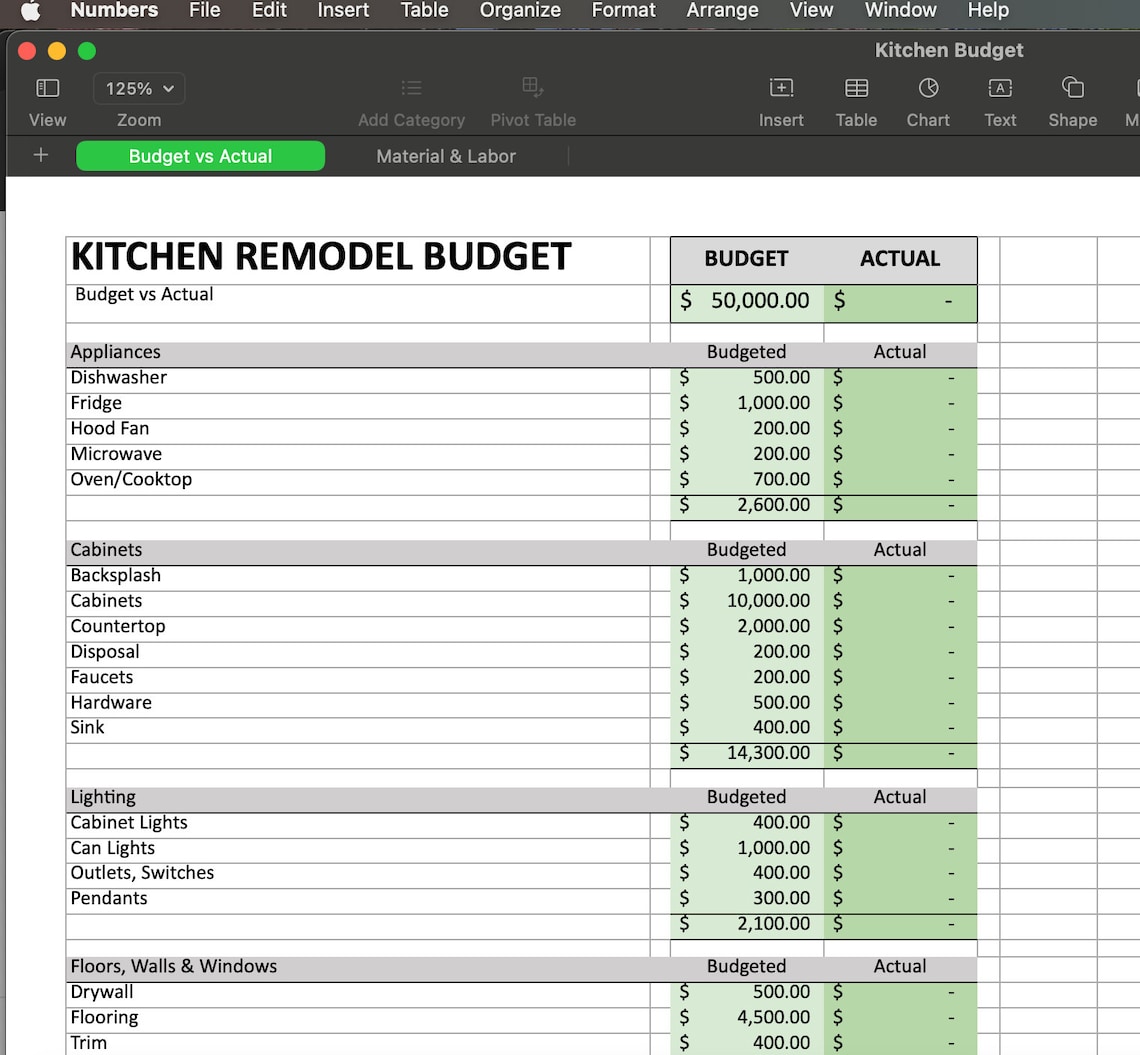Switch to the Material & Labor sheet tab
Screen dimensions: 1140x1055
click(446, 156)
